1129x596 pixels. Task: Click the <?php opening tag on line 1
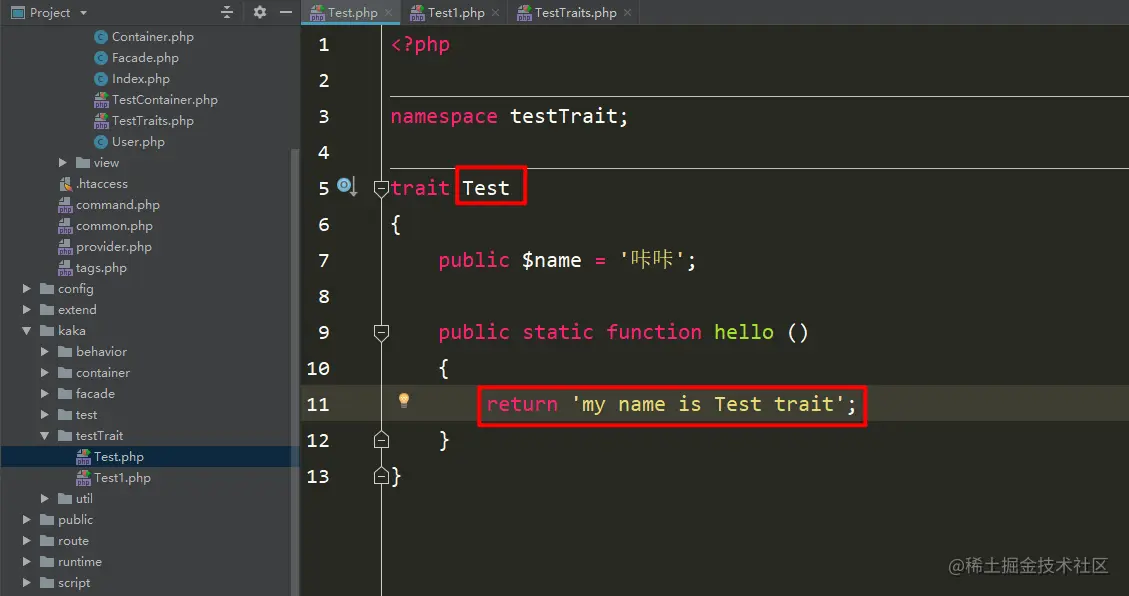tap(420, 45)
